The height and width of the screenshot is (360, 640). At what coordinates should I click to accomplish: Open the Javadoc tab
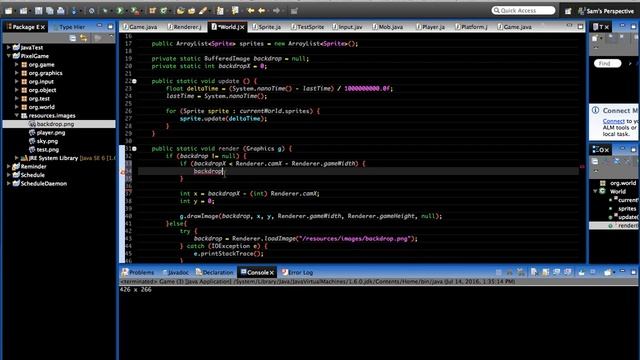coord(176,272)
